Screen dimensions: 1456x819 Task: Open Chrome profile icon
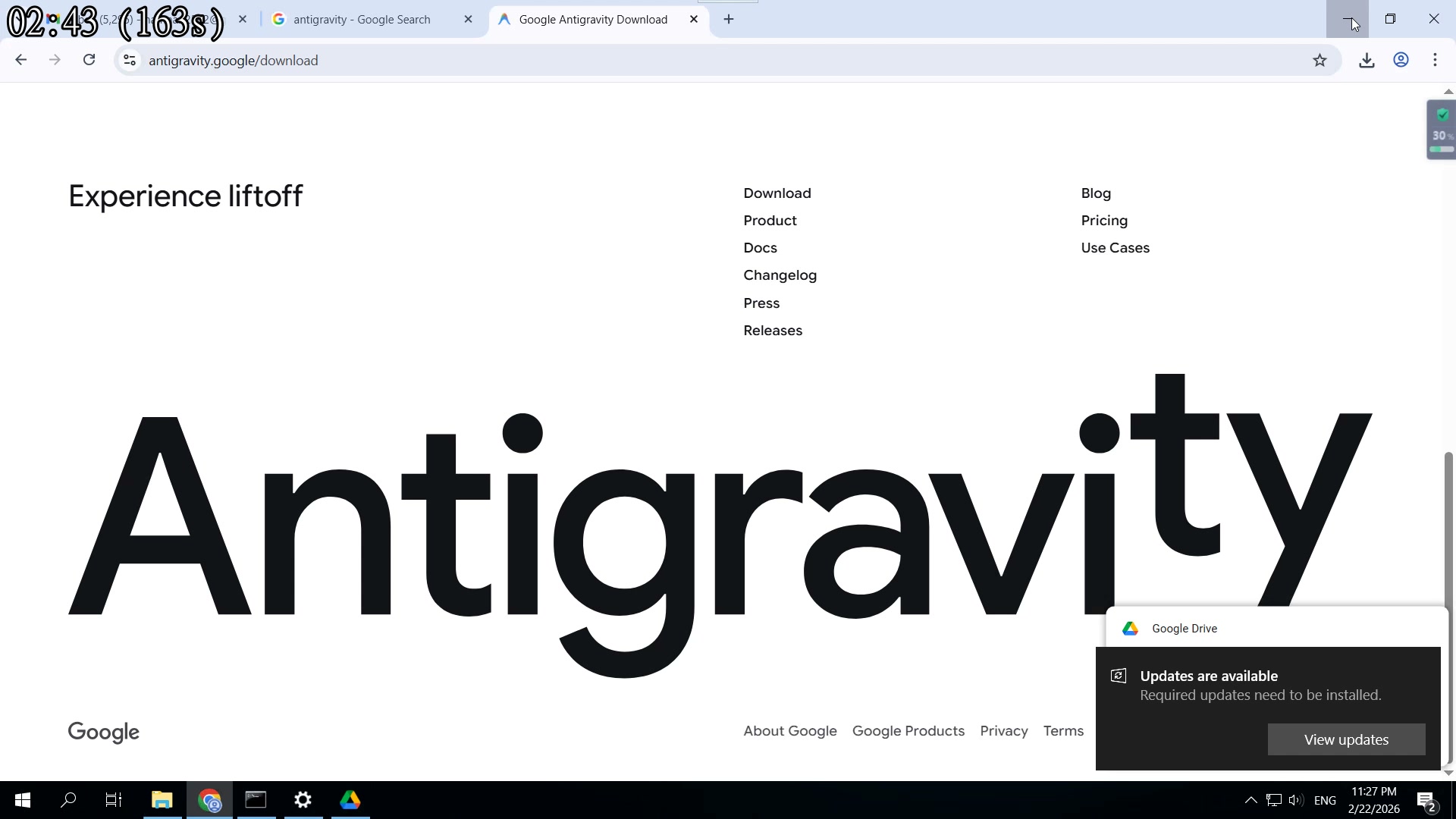1401,60
